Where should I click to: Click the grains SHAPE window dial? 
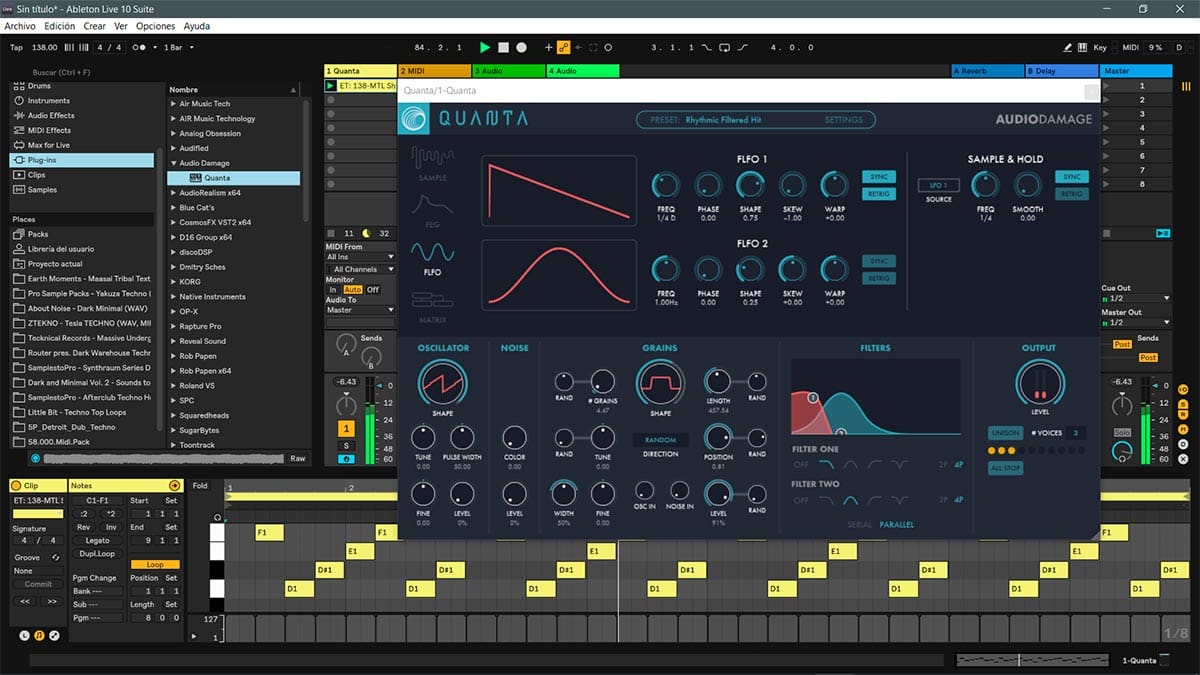[x=659, y=382]
